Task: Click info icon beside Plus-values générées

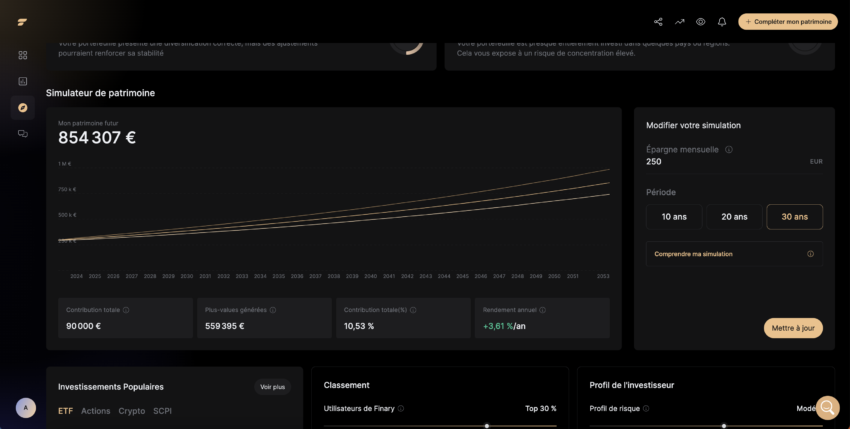Action: 273,310
